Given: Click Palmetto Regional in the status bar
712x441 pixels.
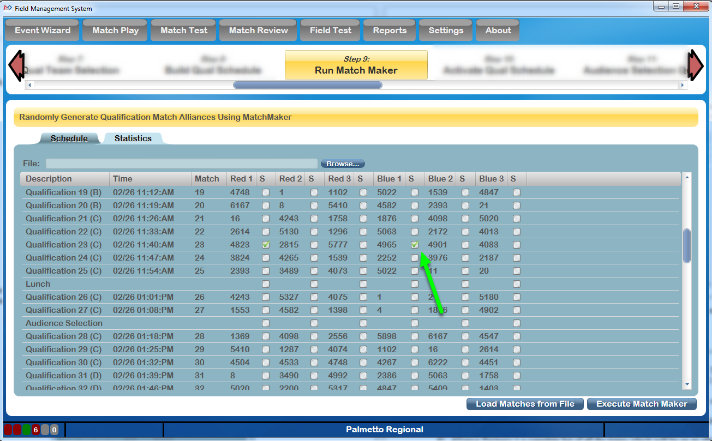Looking at the screenshot, I should pos(384,430).
